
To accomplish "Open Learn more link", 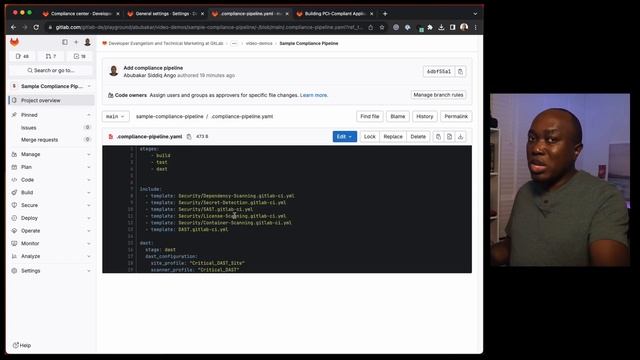I will [x=313, y=95].
